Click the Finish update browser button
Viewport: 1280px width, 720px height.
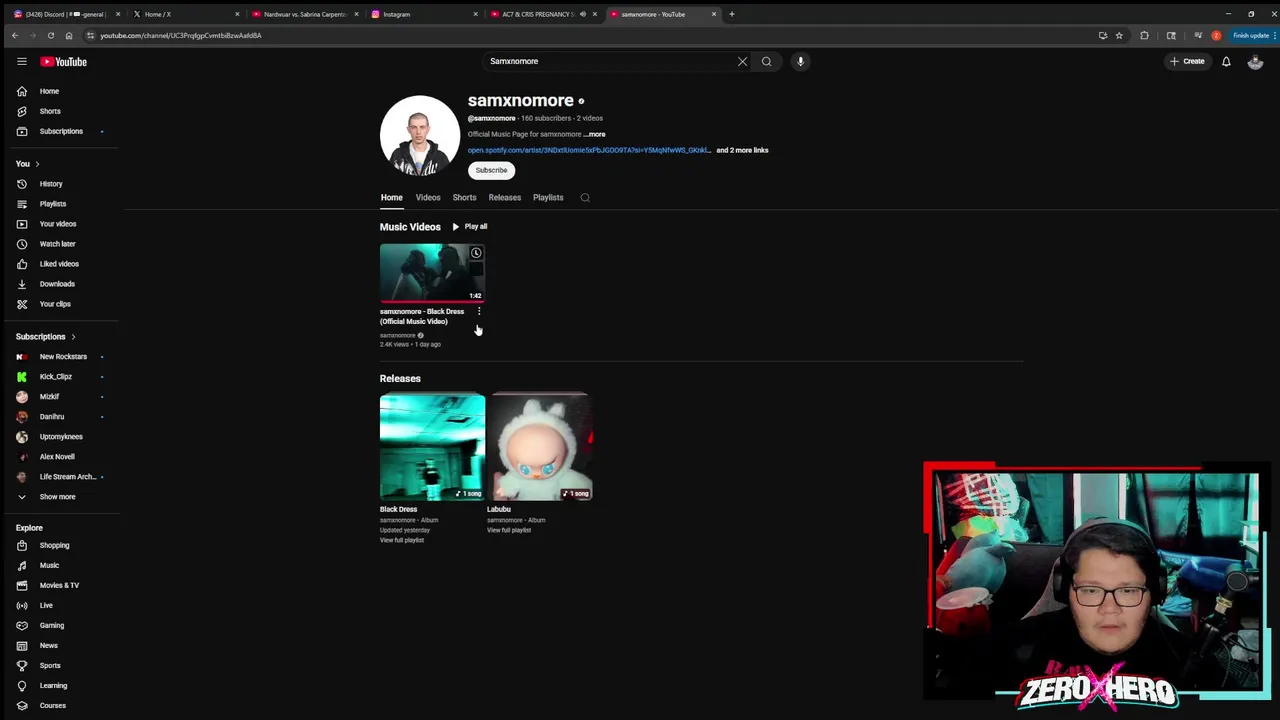coord(1250,35)
